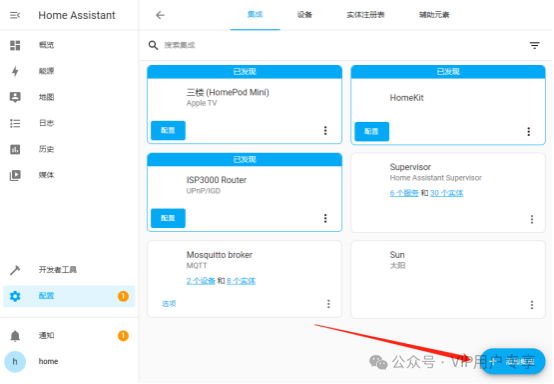Open HomePod Mini card three-dot menu
The width and height of the screenshot is (554, 384).
(x=325, y=131)
